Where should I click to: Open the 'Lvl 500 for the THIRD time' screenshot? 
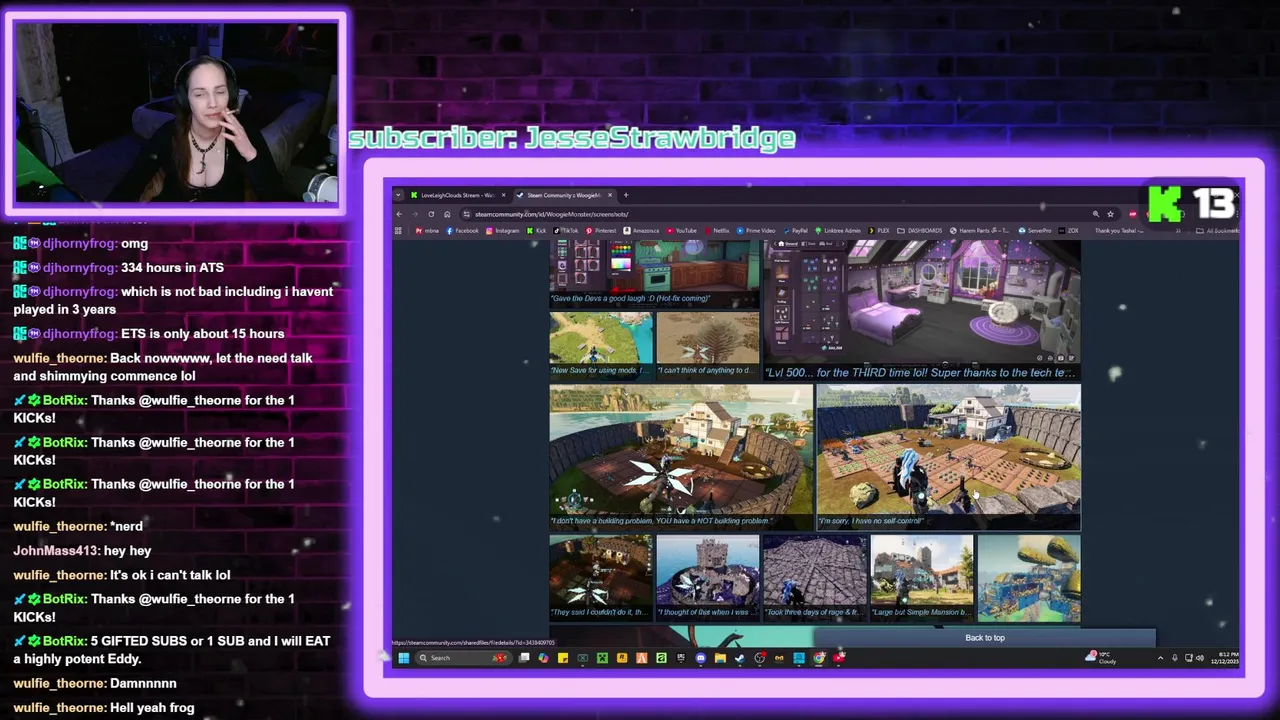pos(922,310)
